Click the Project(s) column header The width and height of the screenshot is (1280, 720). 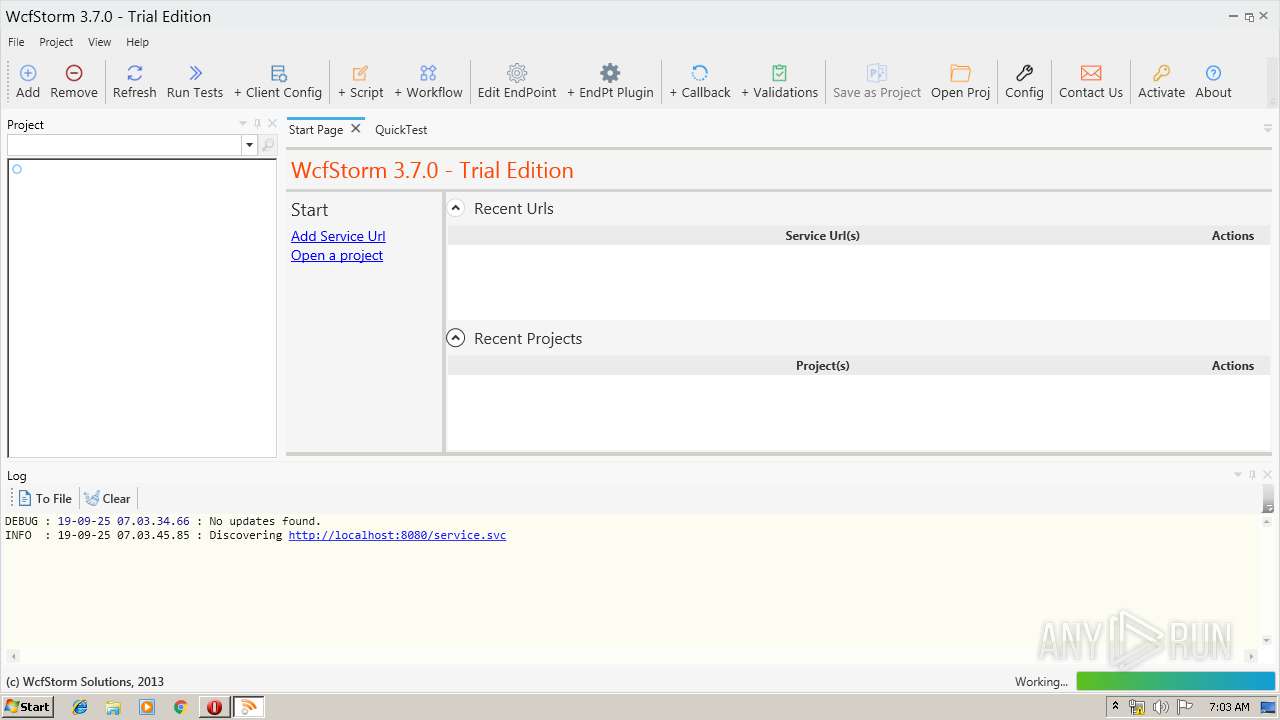pyautogui.click(x=822, y=366)
